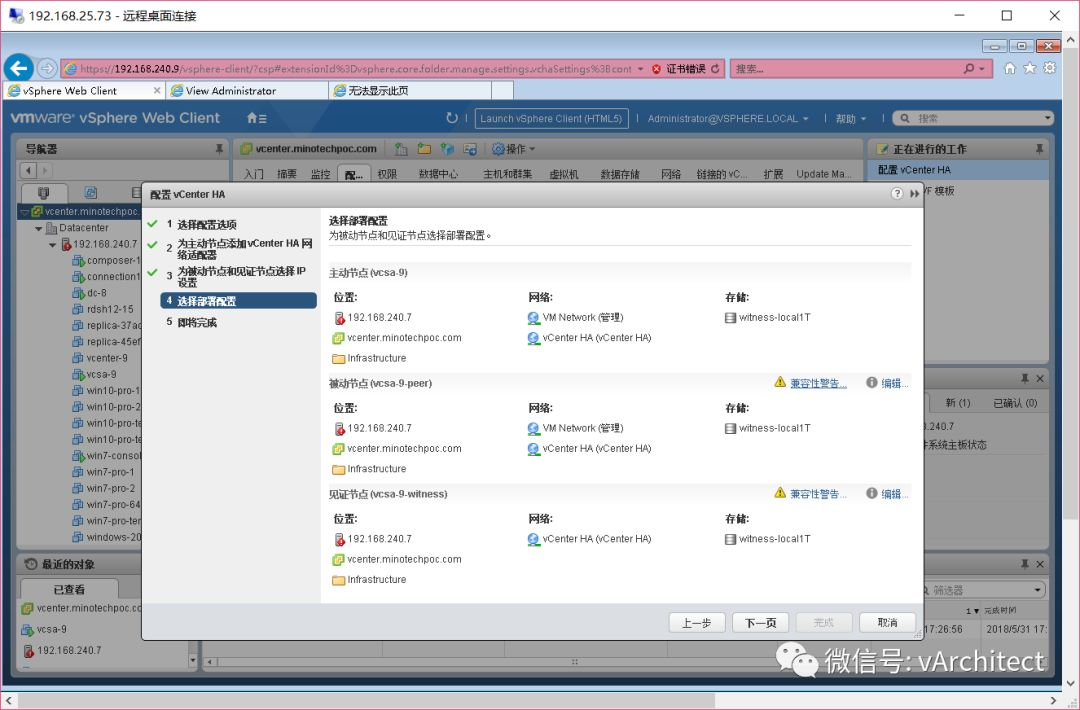This screenshot has width=1080, height=710.
Task: Open the Permissions tab
Action: [x=387, y=174]
